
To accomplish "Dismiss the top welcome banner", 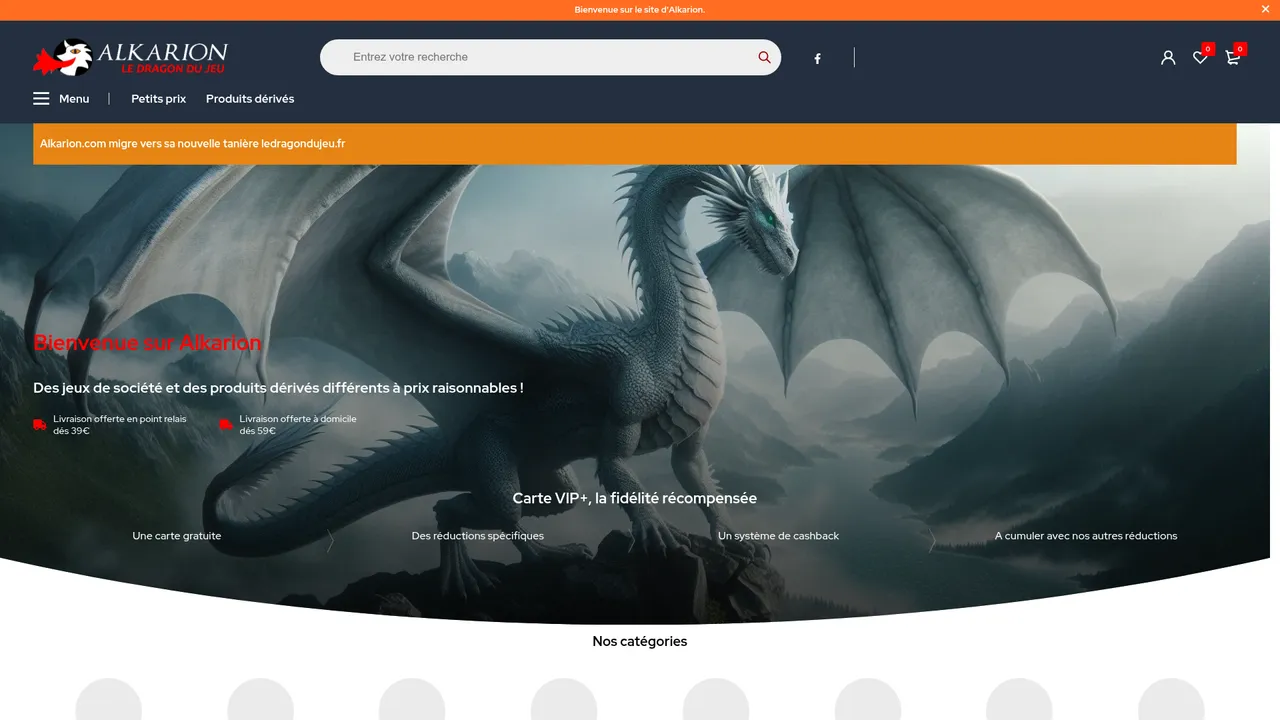I will point(1265,9).
